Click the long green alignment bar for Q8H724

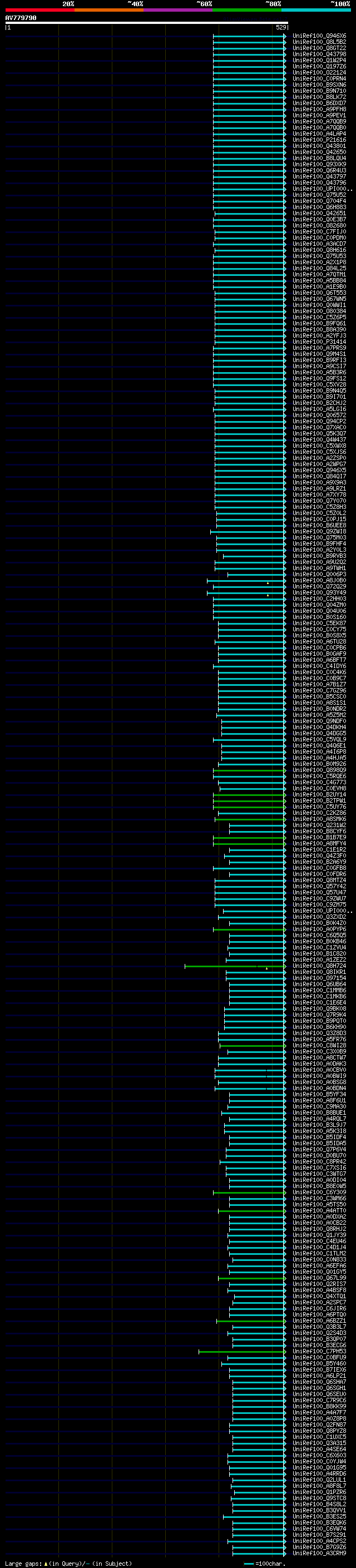click(235, 966)
